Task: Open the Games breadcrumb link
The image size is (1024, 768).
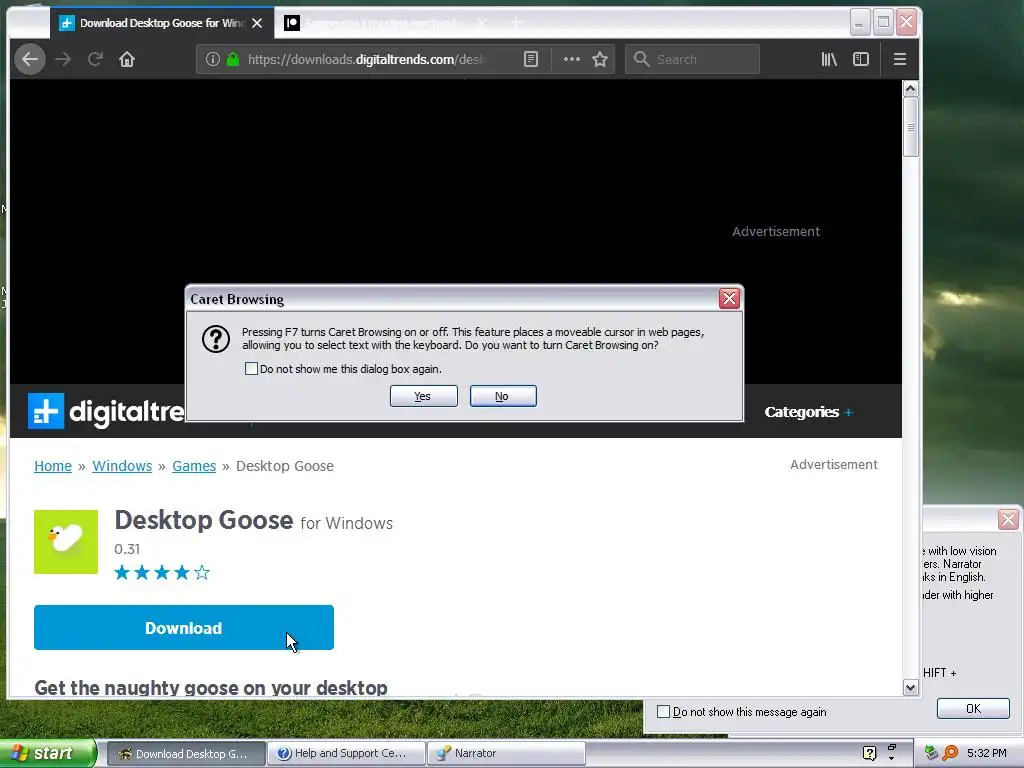Action: (194, 466)
